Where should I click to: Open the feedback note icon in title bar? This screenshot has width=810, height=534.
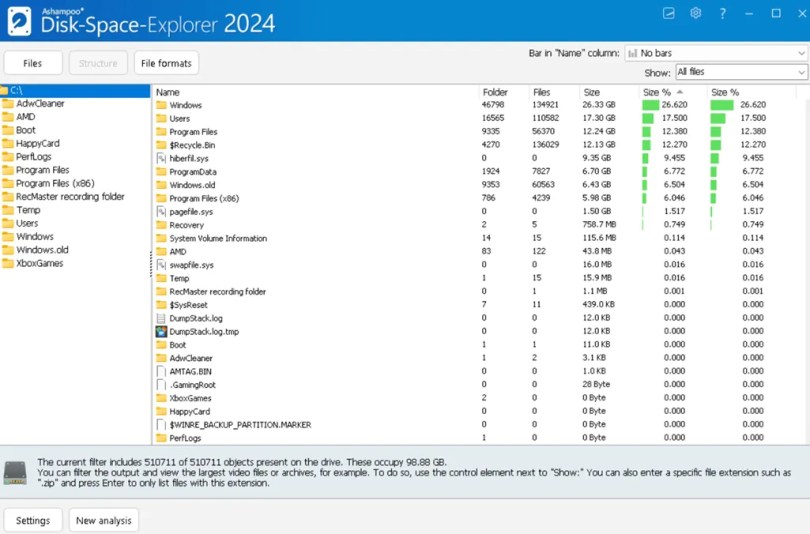click(668, 13)
